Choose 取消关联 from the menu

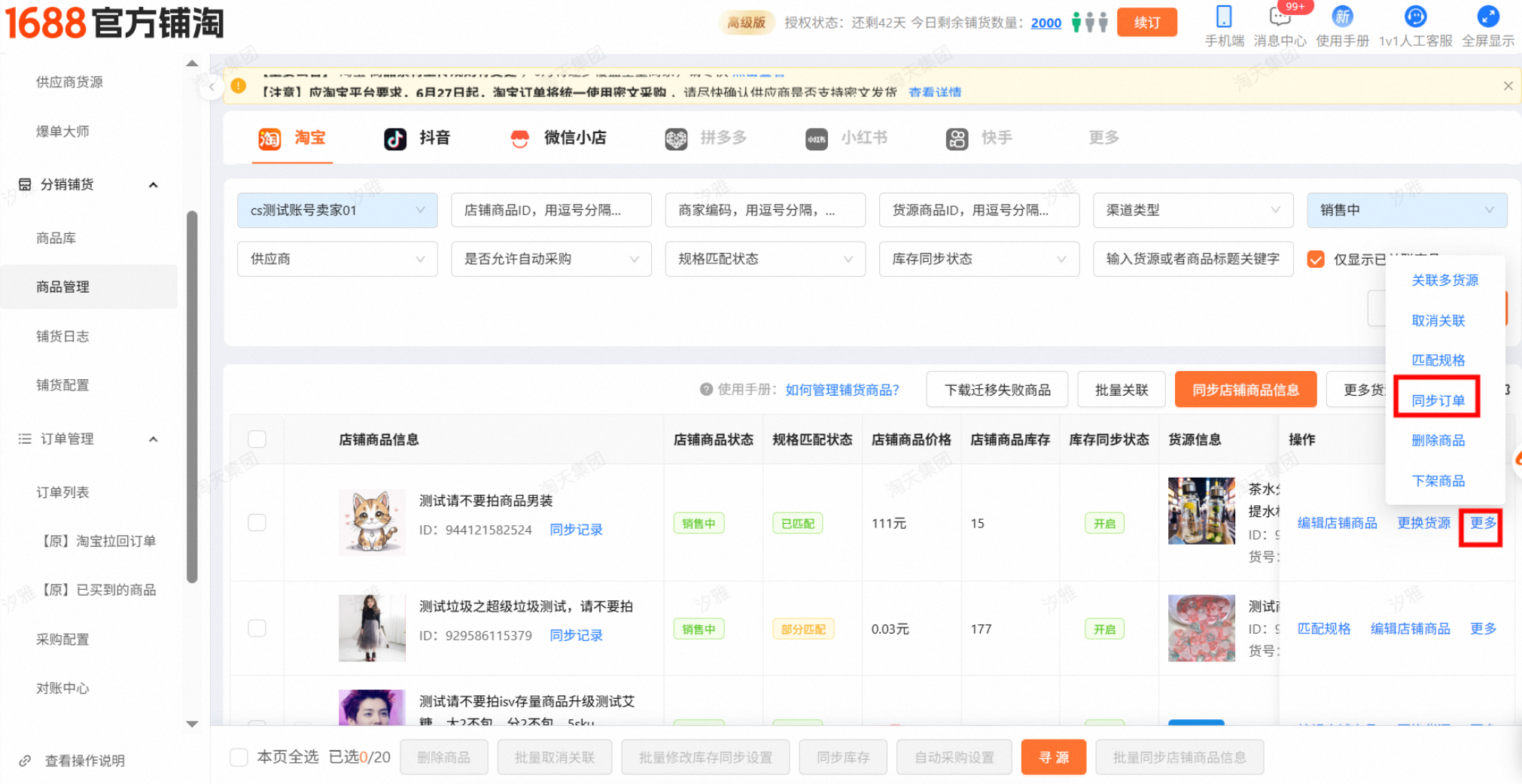pos(1438,321)
